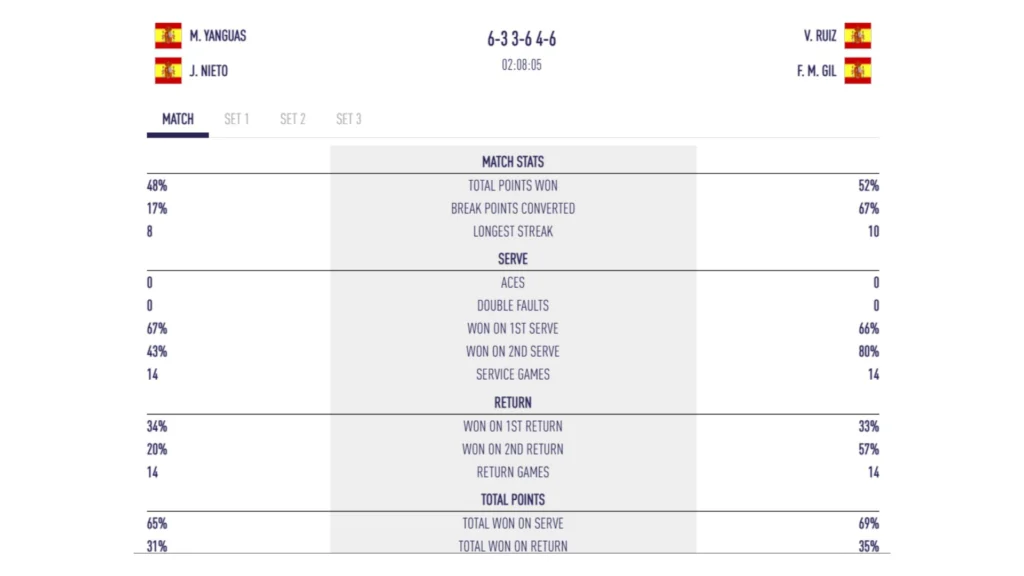This screenshot has height=576, width=1024.
Task: Click the J. Nieto player name
Action: coord(209,71)
